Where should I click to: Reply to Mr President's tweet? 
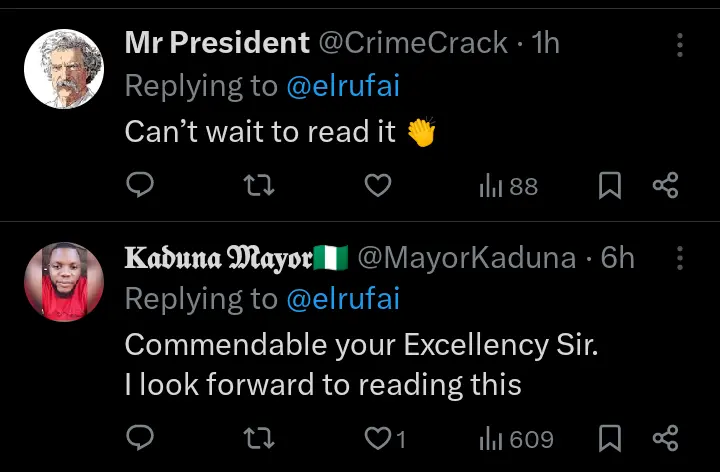tap(142, 186)
